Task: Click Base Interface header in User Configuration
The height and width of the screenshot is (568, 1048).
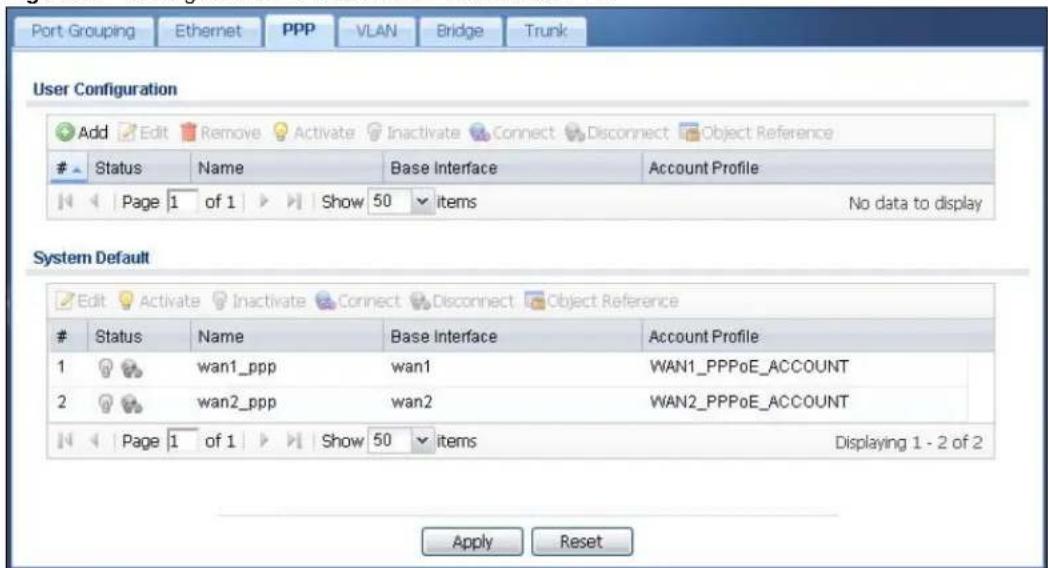Action: [x=513, y=168]
